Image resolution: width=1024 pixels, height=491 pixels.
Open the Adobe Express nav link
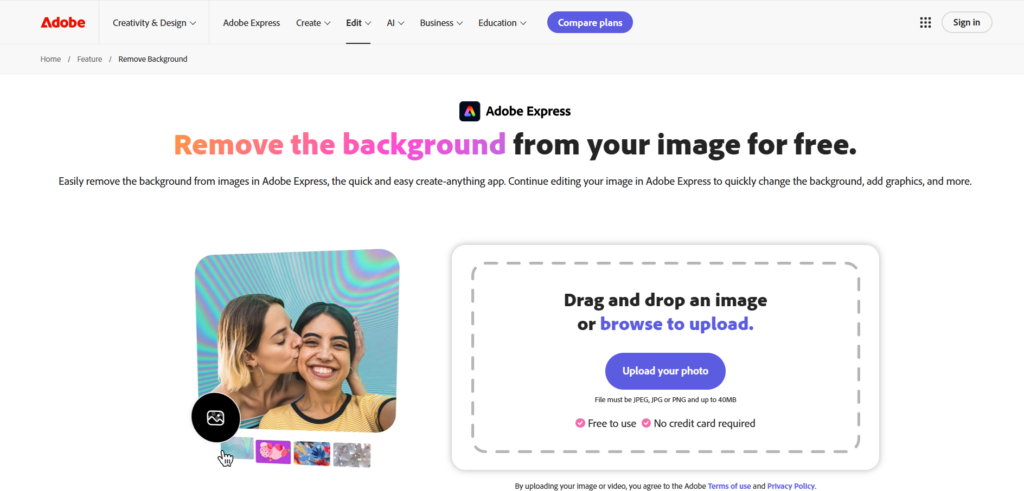pyautogui.click(x=251, y=22)
